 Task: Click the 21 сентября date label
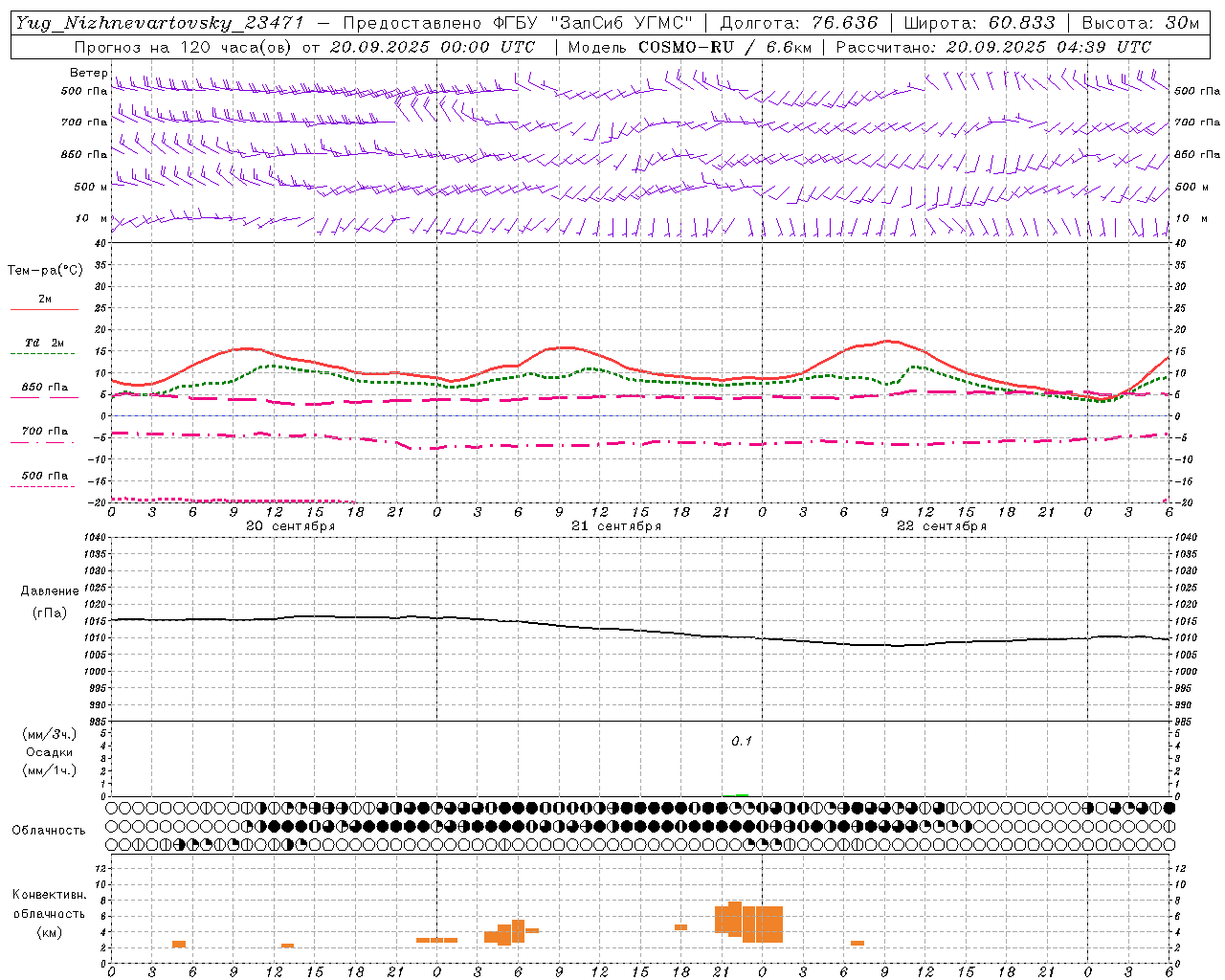click(x=616, y=526)
